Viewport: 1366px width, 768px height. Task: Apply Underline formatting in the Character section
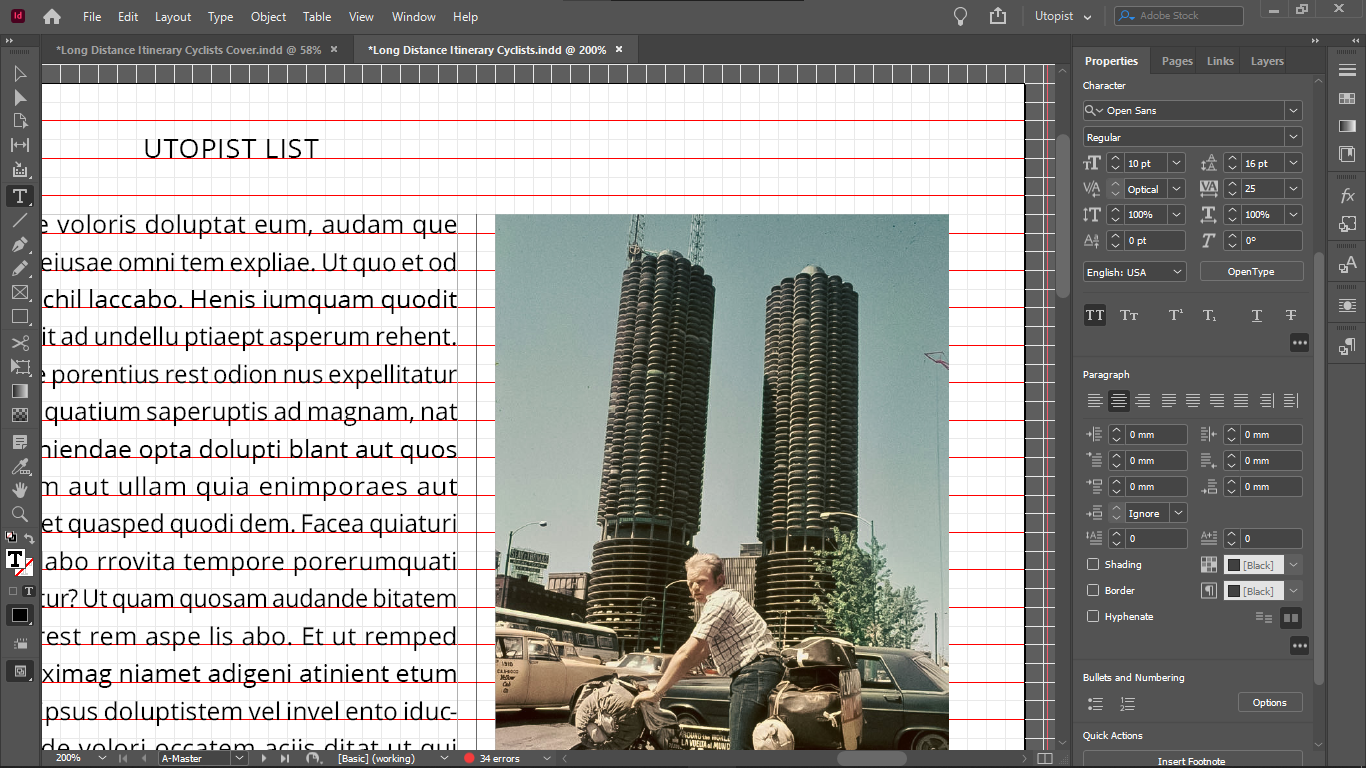point(1256,315)
